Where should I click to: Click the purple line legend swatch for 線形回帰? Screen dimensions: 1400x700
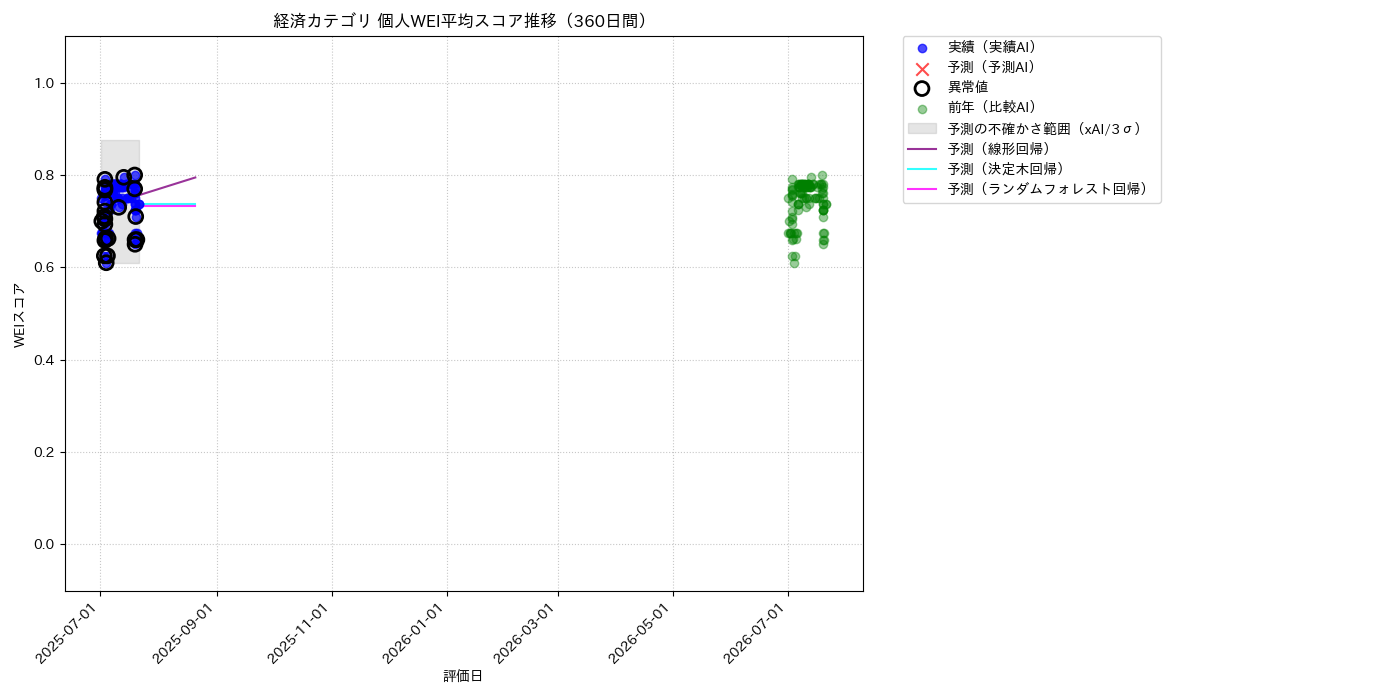click(922, 149)
